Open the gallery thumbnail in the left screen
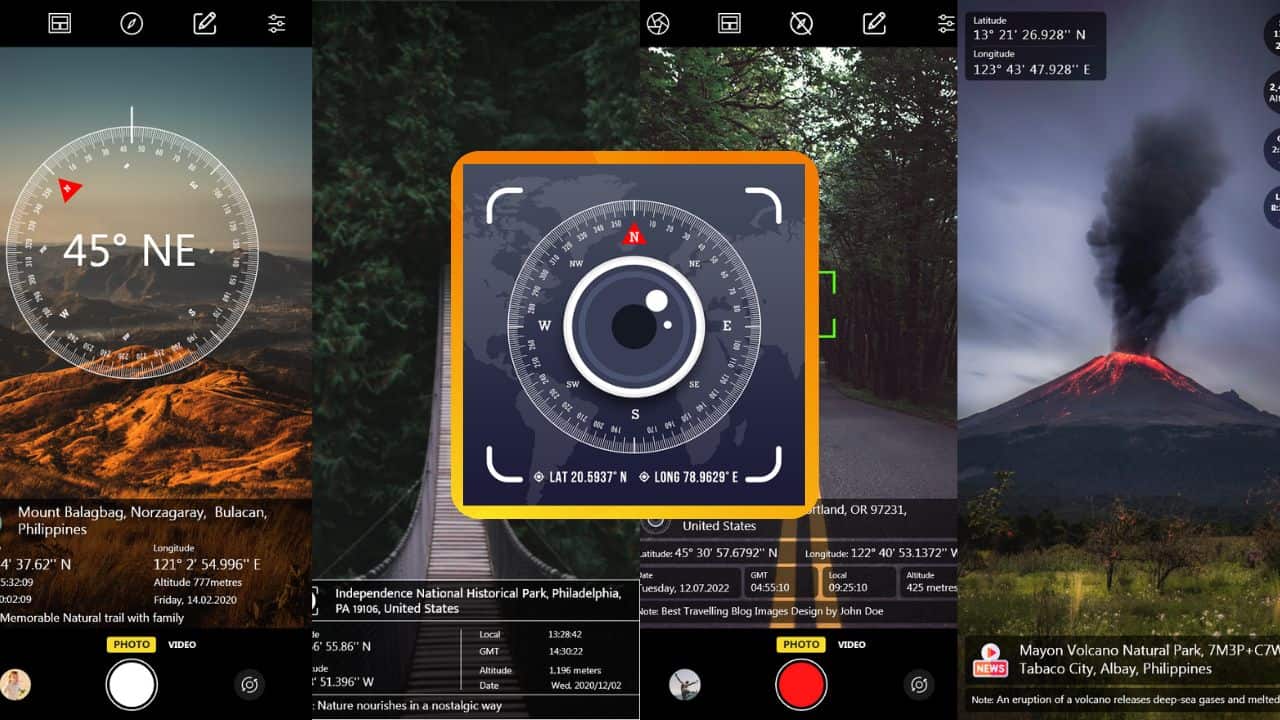The image size is (1280, 720). point(15,685)
